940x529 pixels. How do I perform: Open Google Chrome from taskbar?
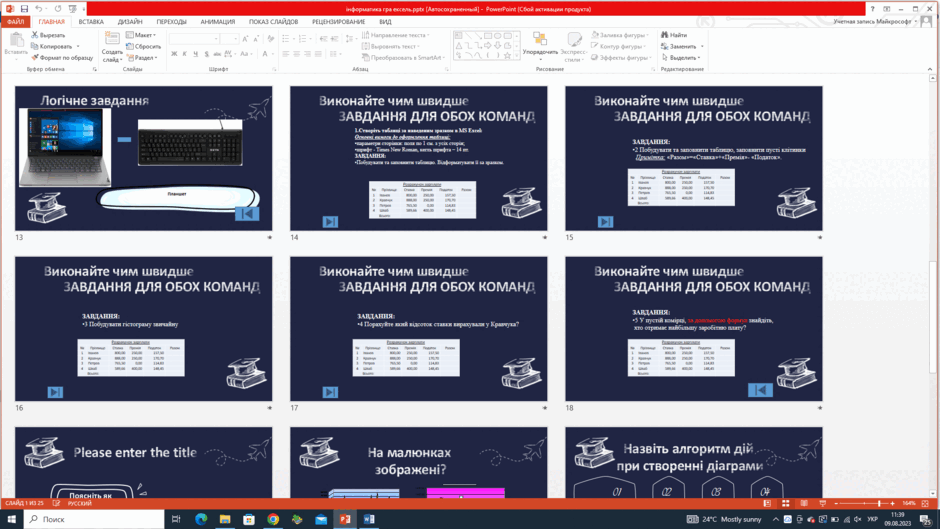[x=273, y=519]
